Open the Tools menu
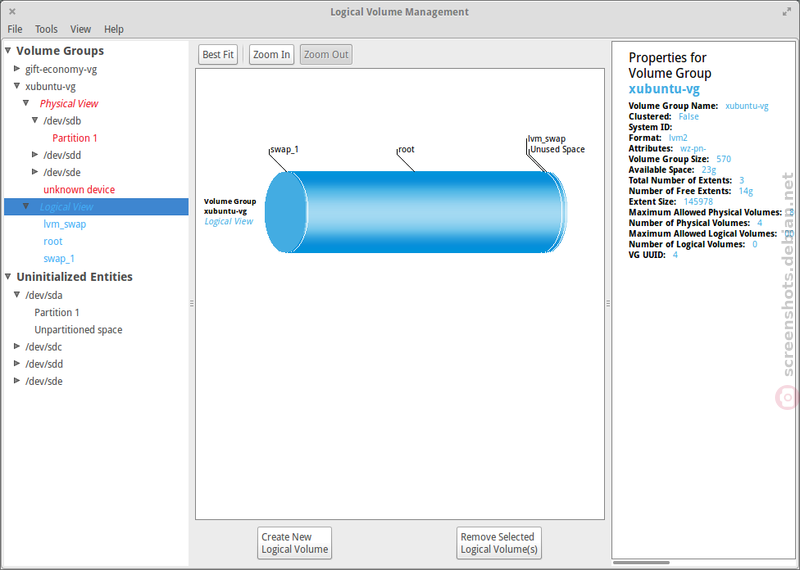 [46, 29]
